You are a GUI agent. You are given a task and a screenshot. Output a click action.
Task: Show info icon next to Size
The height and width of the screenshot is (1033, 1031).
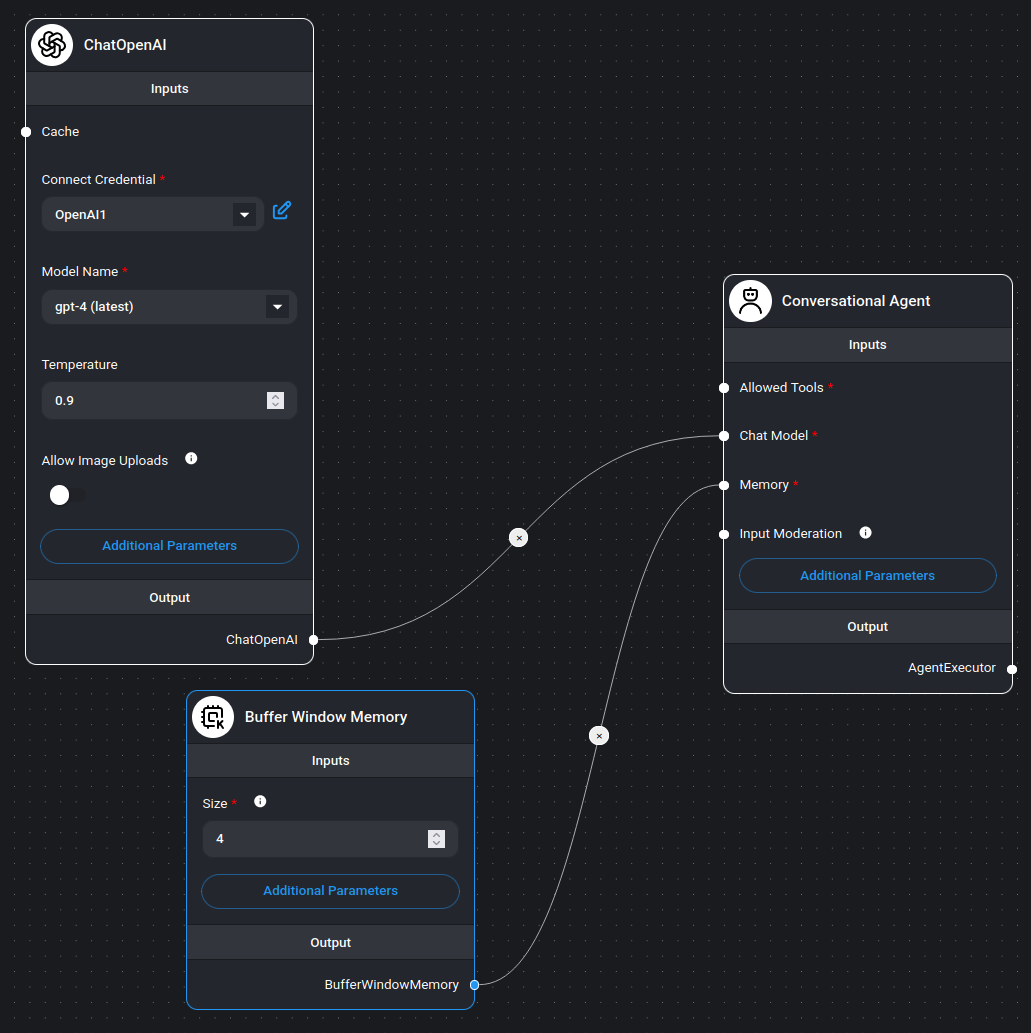point(260,801)
